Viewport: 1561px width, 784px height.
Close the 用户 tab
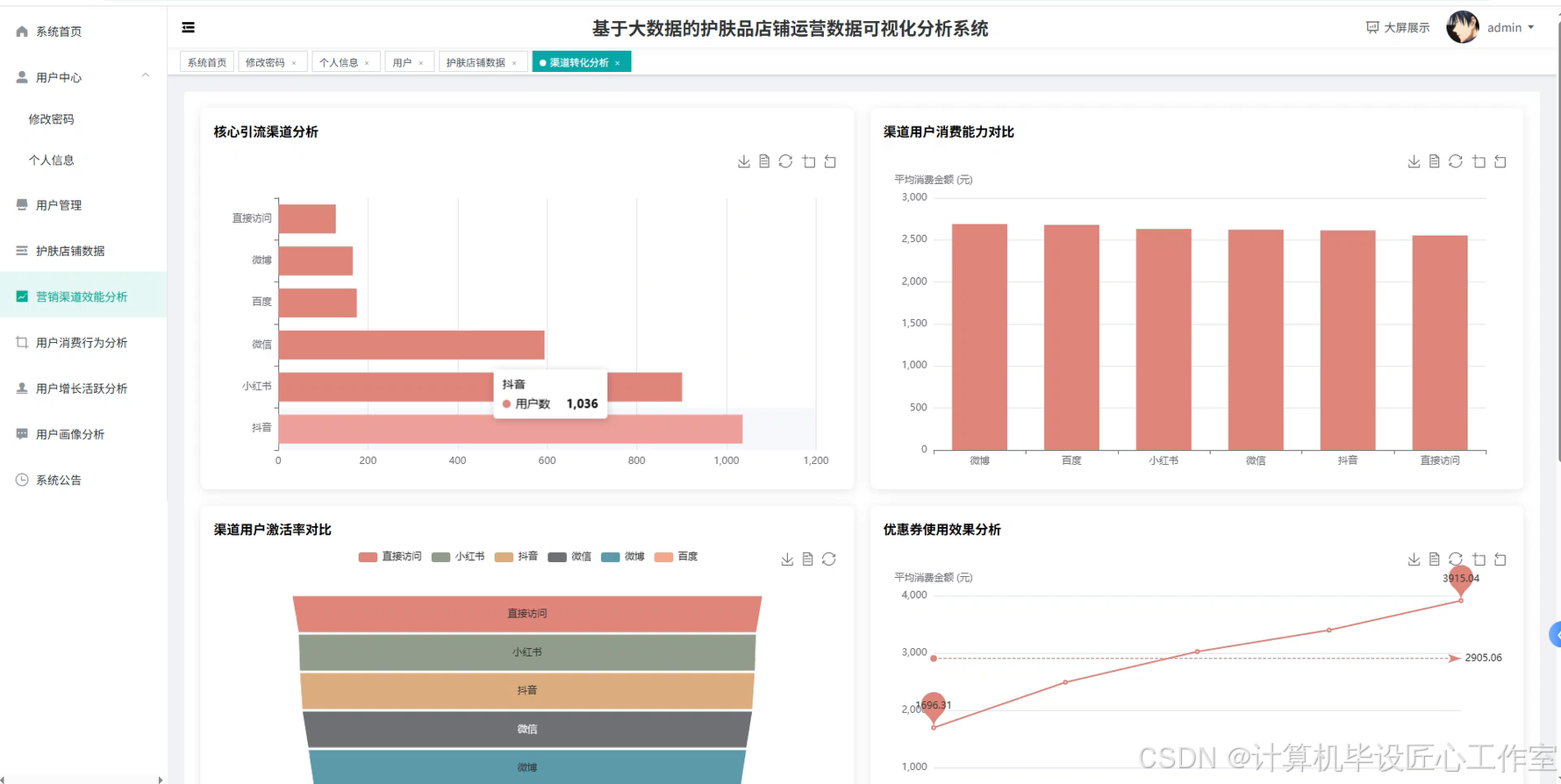tap(421, 63)
